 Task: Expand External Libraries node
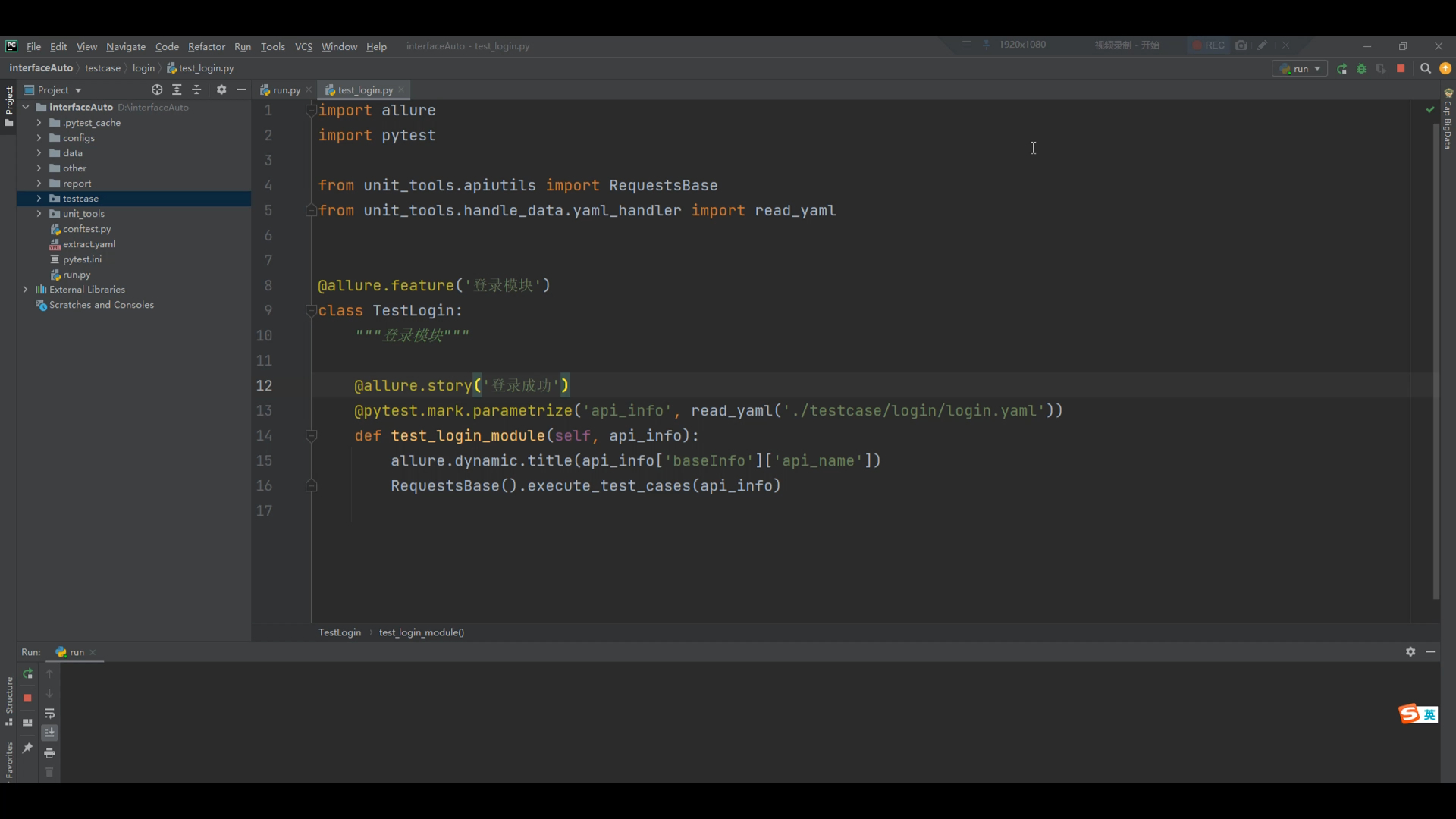[x=26, y=290]
